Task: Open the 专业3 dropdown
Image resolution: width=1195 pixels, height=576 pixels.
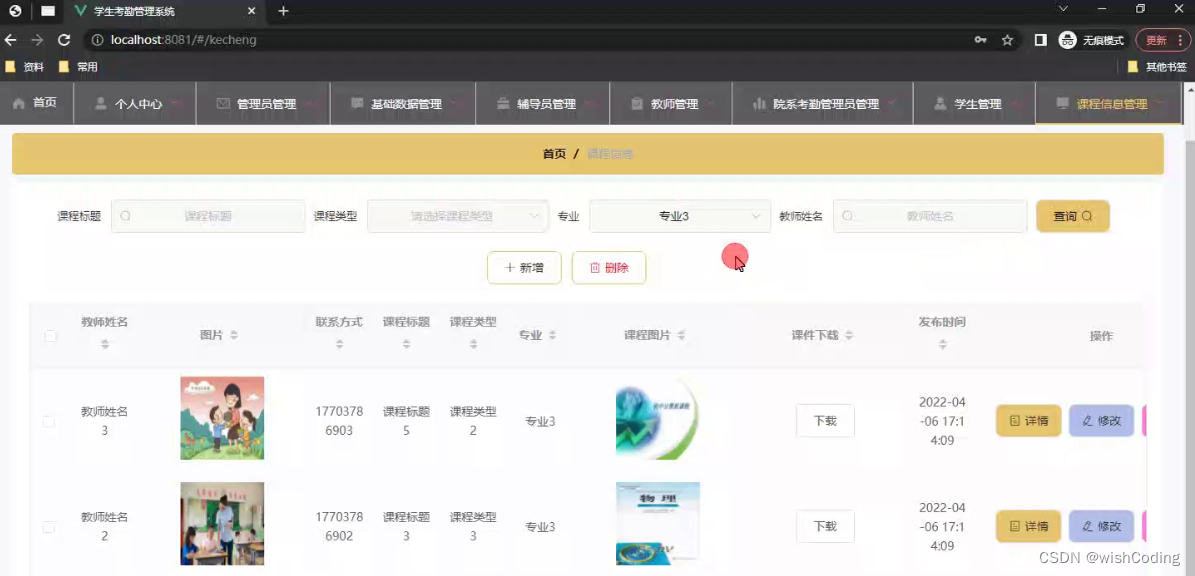Action: coord(679,216)
